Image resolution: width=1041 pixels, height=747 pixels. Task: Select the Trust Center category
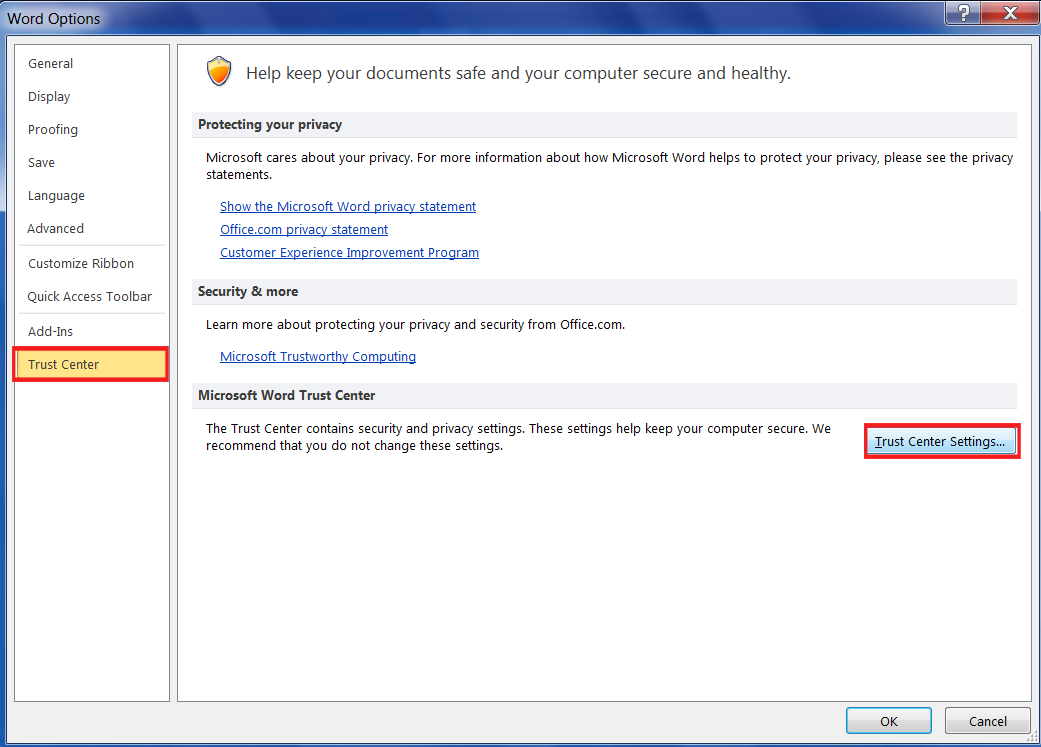pos(64,365)
